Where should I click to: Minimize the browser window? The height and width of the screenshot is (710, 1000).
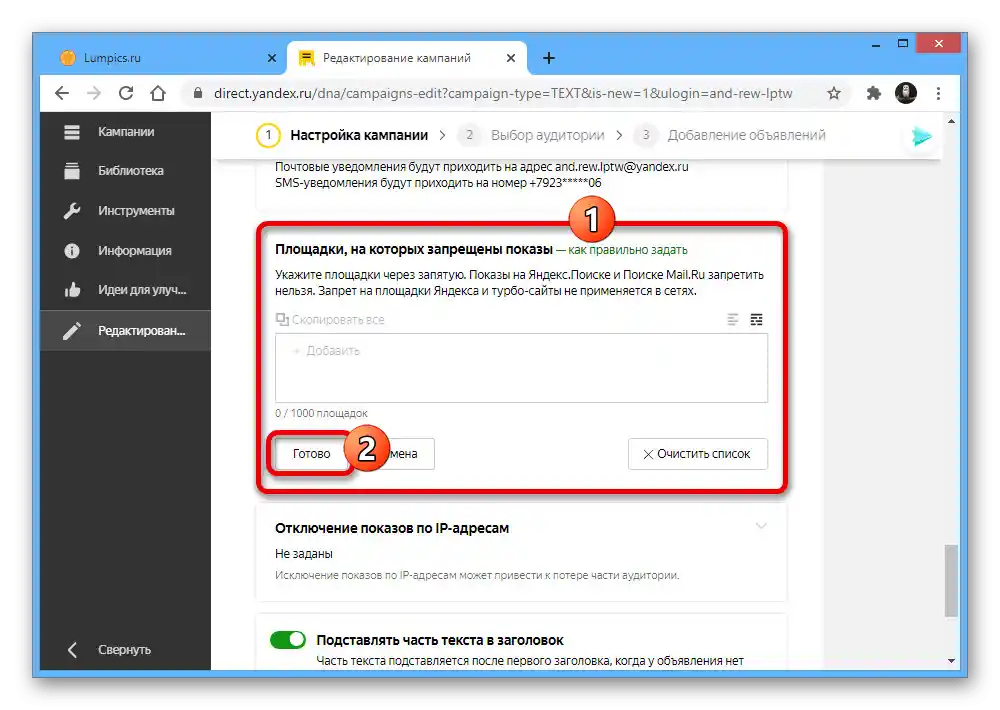click(x=876, y=44)
